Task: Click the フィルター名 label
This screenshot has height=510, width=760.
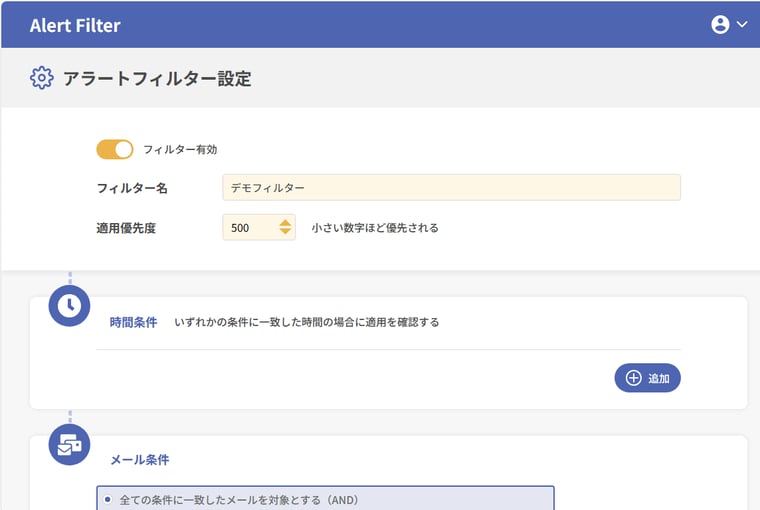Action: click(x=132, y=188)
